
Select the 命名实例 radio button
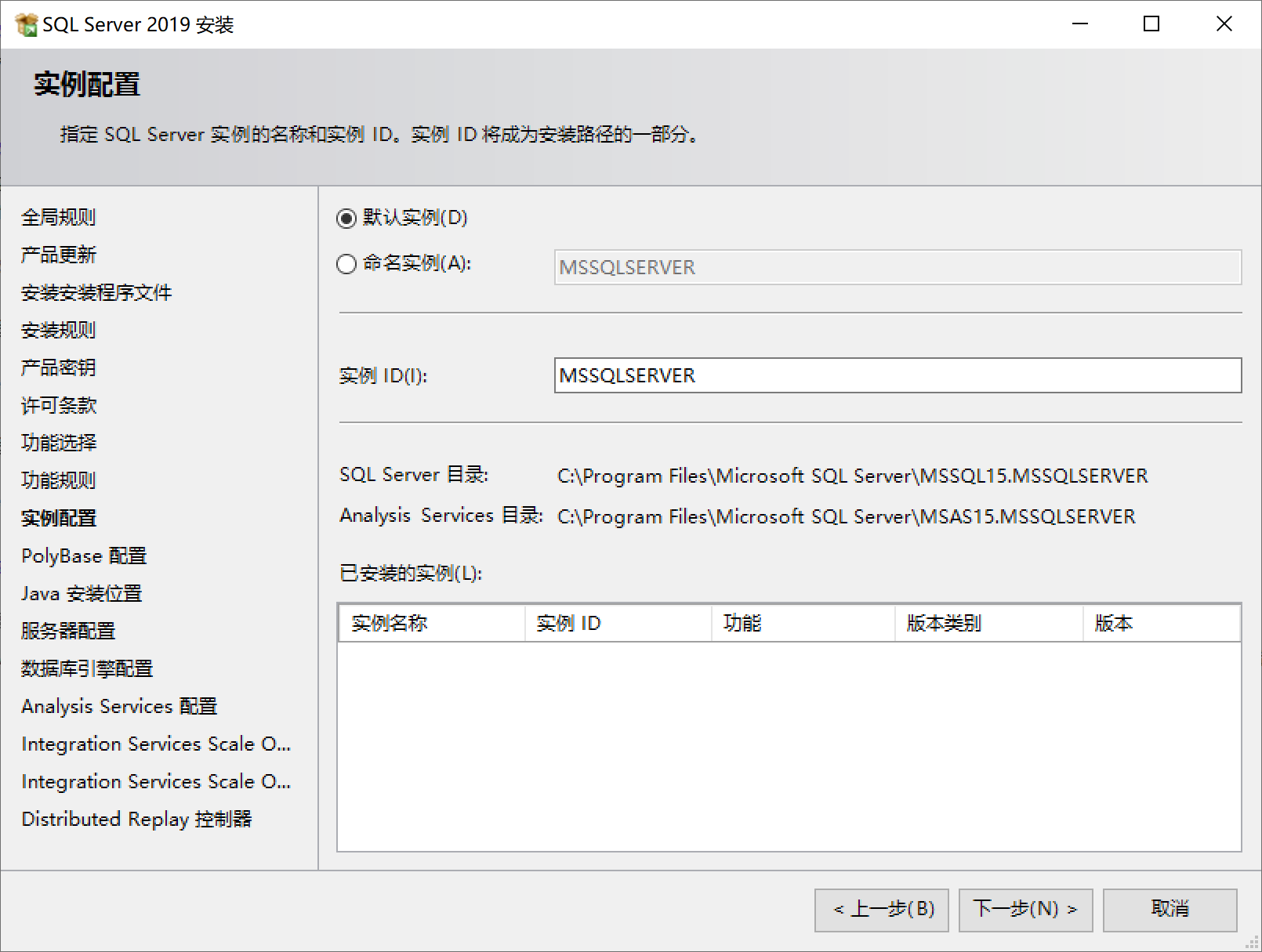346,264
